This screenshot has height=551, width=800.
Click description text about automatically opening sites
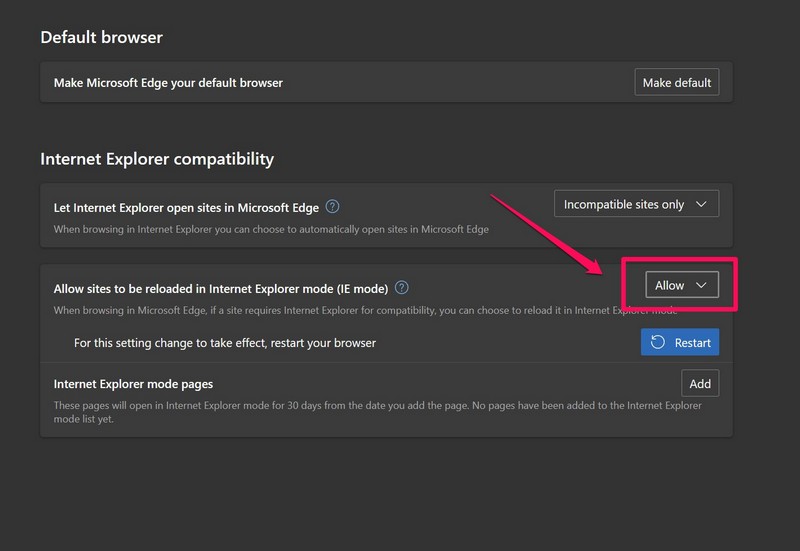click(x=271, y=229)
